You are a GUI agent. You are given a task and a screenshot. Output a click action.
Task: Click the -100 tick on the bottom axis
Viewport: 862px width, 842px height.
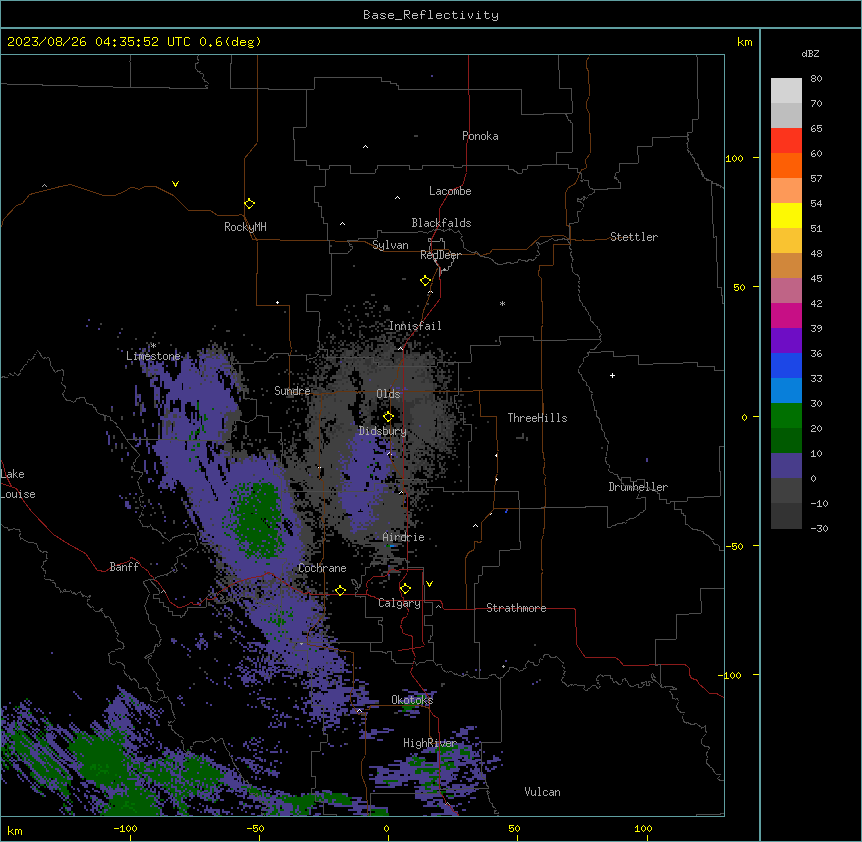[x=125, y=828]
